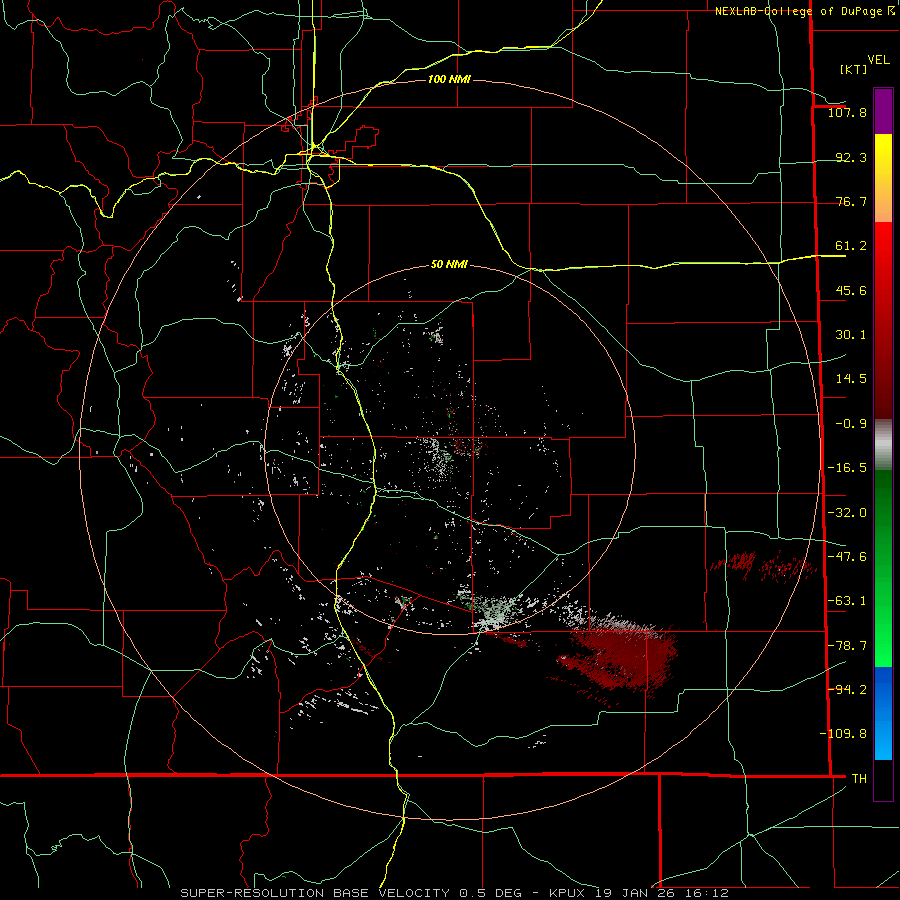
Task: Click the -47.6 legend value
Action: point(847,557)
